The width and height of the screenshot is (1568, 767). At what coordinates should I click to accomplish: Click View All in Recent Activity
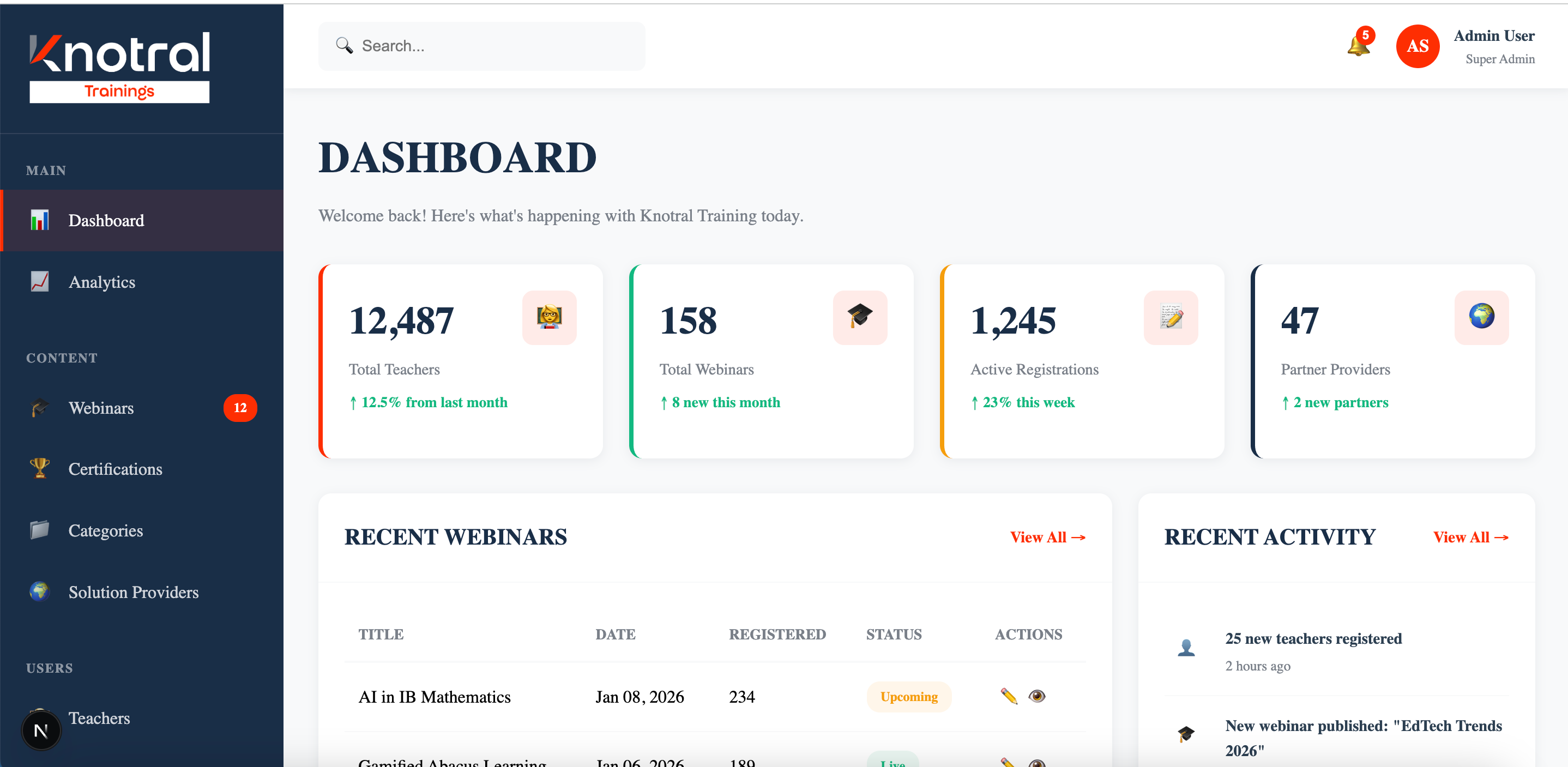pos(1470,537)
